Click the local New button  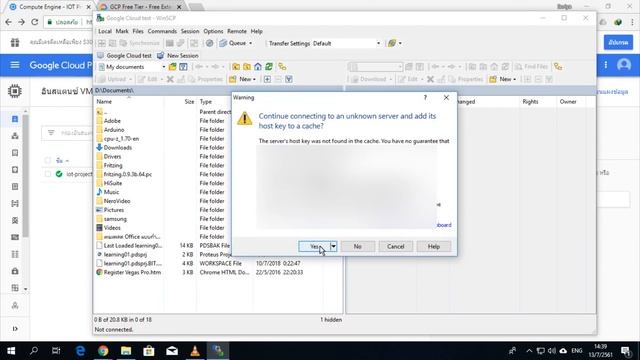point(242,79)
